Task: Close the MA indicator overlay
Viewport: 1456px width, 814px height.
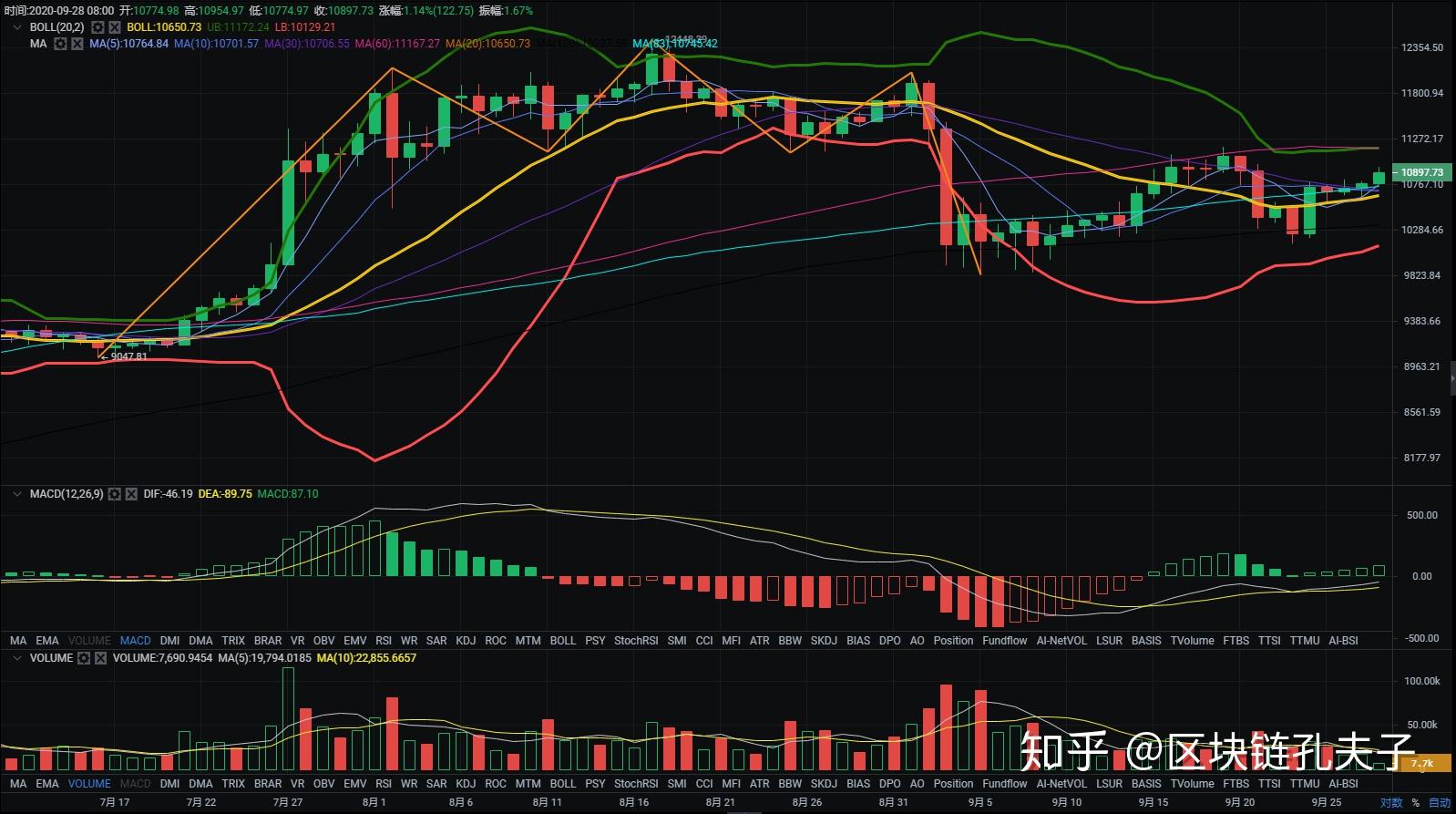Action: [77, 44]
